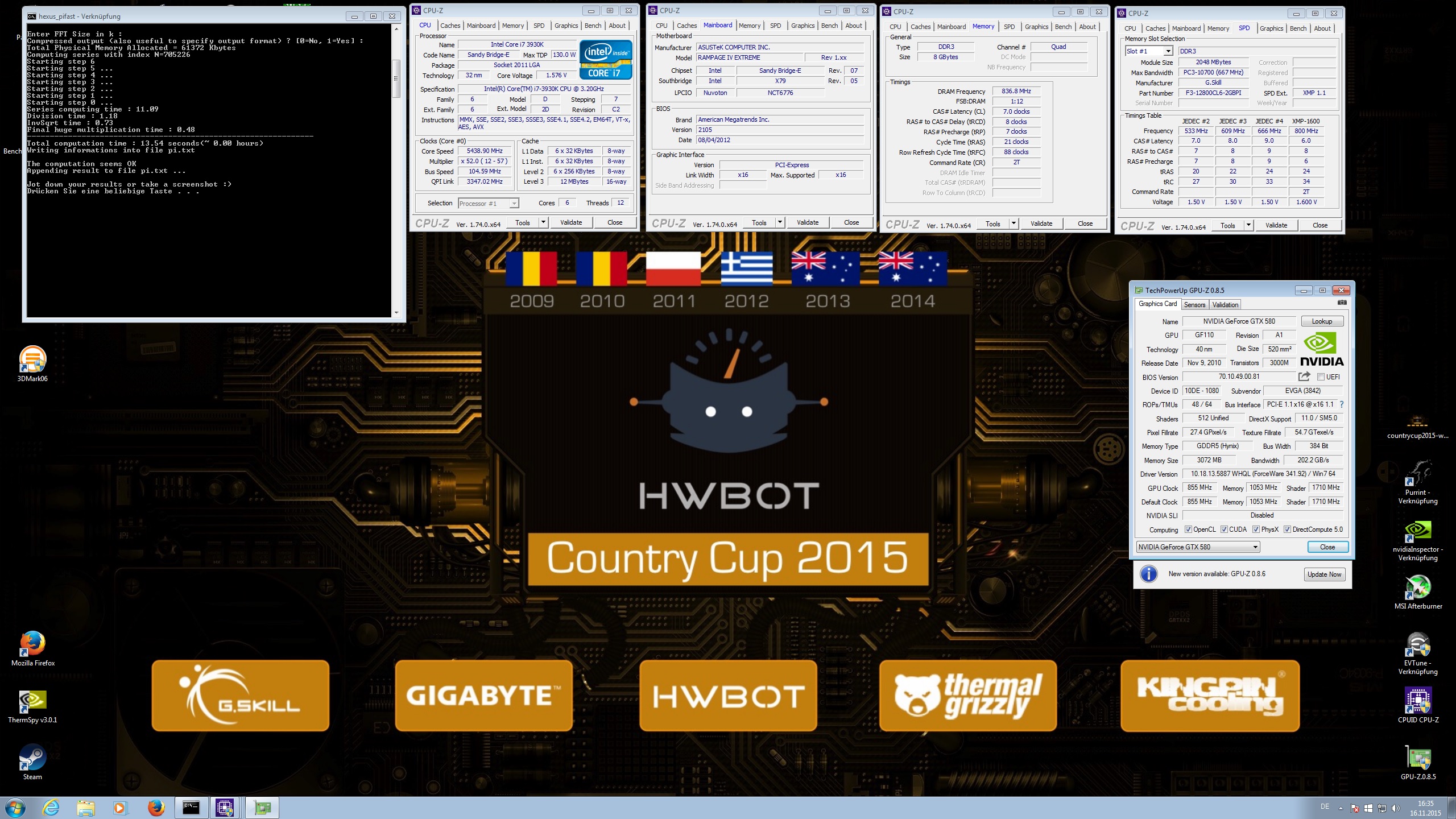Click the GPU-Z BIOS export share icon
1456x819 pixels.
1304,376
